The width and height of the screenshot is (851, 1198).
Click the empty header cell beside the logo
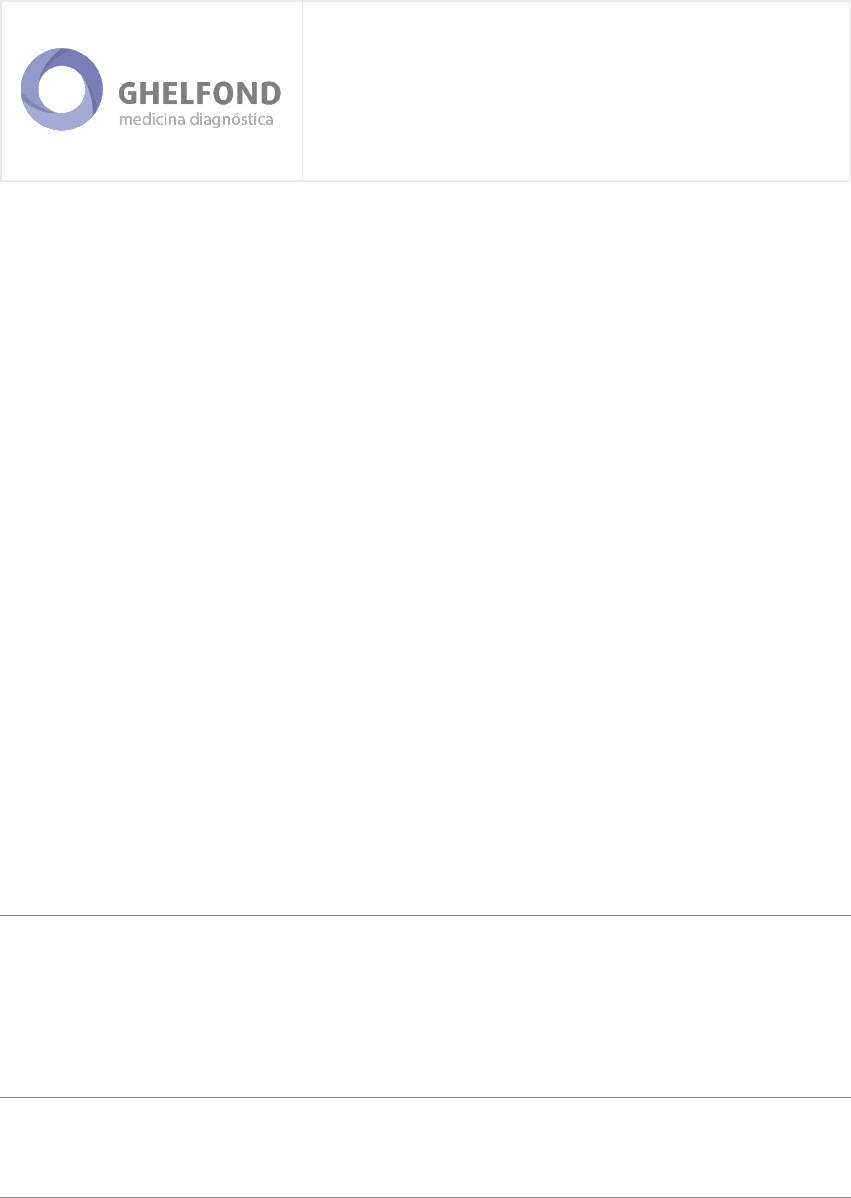pos(576,91)
